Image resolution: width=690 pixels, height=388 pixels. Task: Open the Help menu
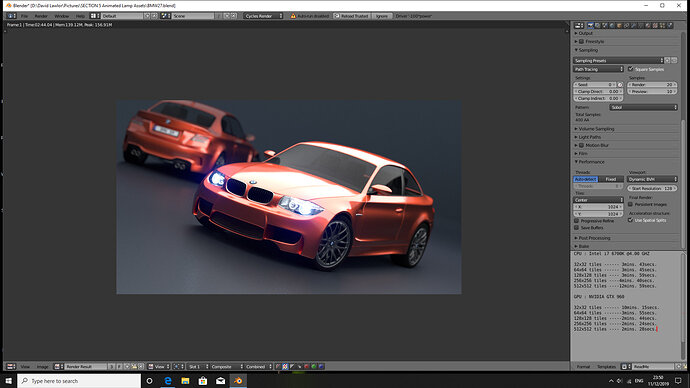(80, 16)
